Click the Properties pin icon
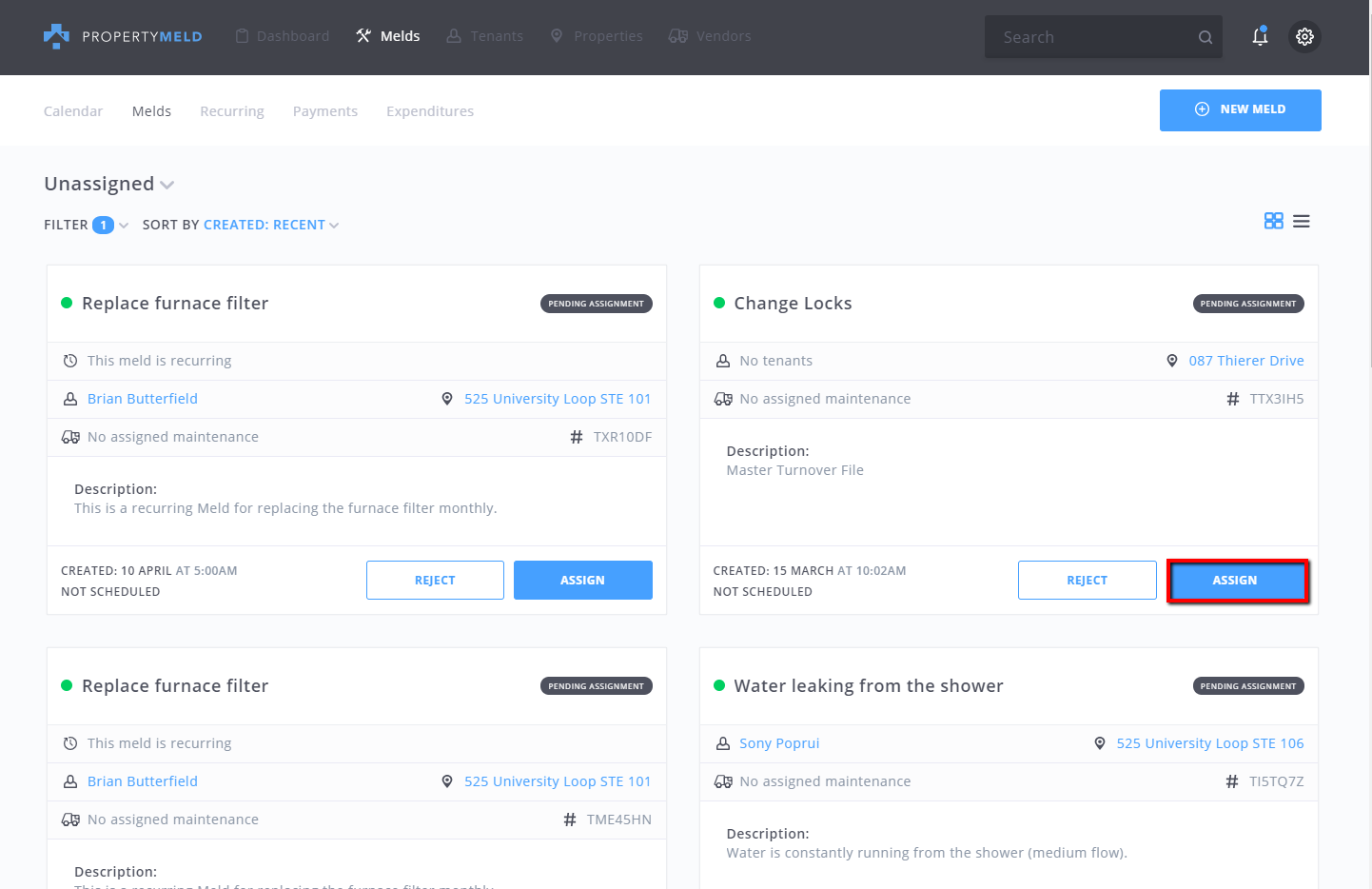1372x889 pixels. click(557, 36)
